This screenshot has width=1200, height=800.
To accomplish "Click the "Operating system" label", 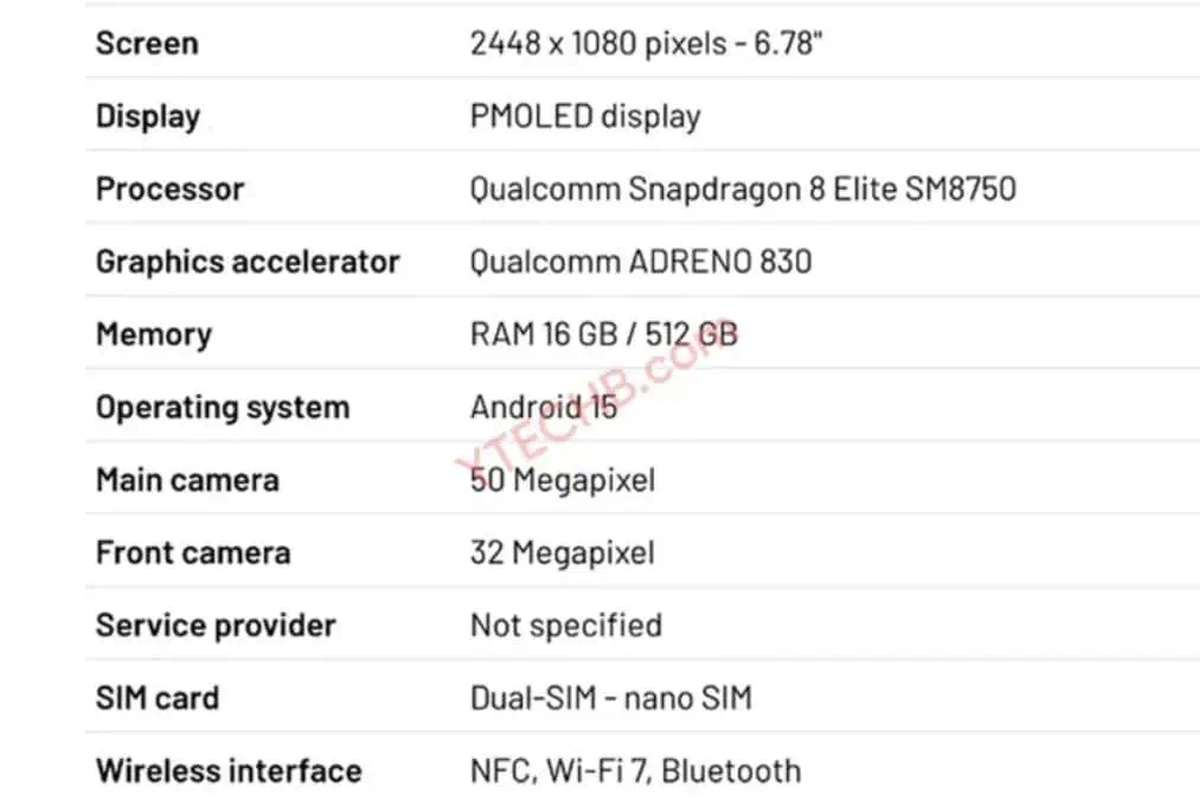I will click(223, 408).
